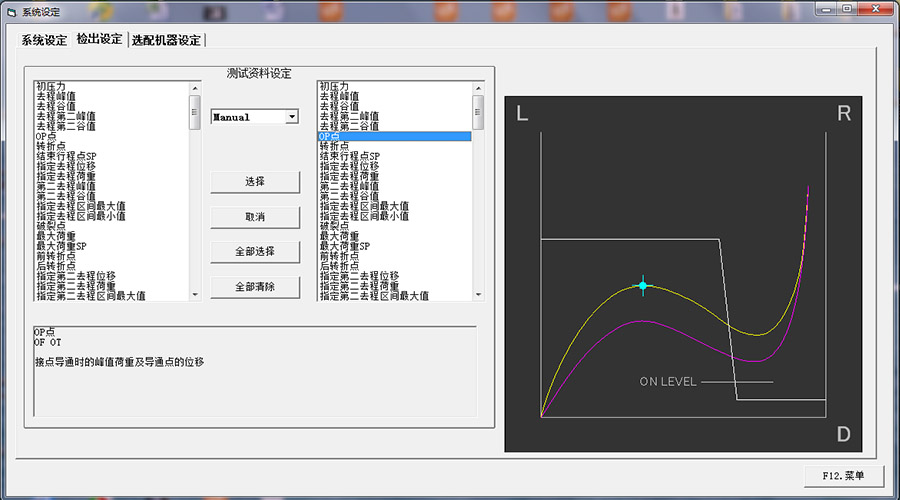Select 去程第二谷值 in the left list
This screenshot has width=900, height=500.
(x=66, y=126)
